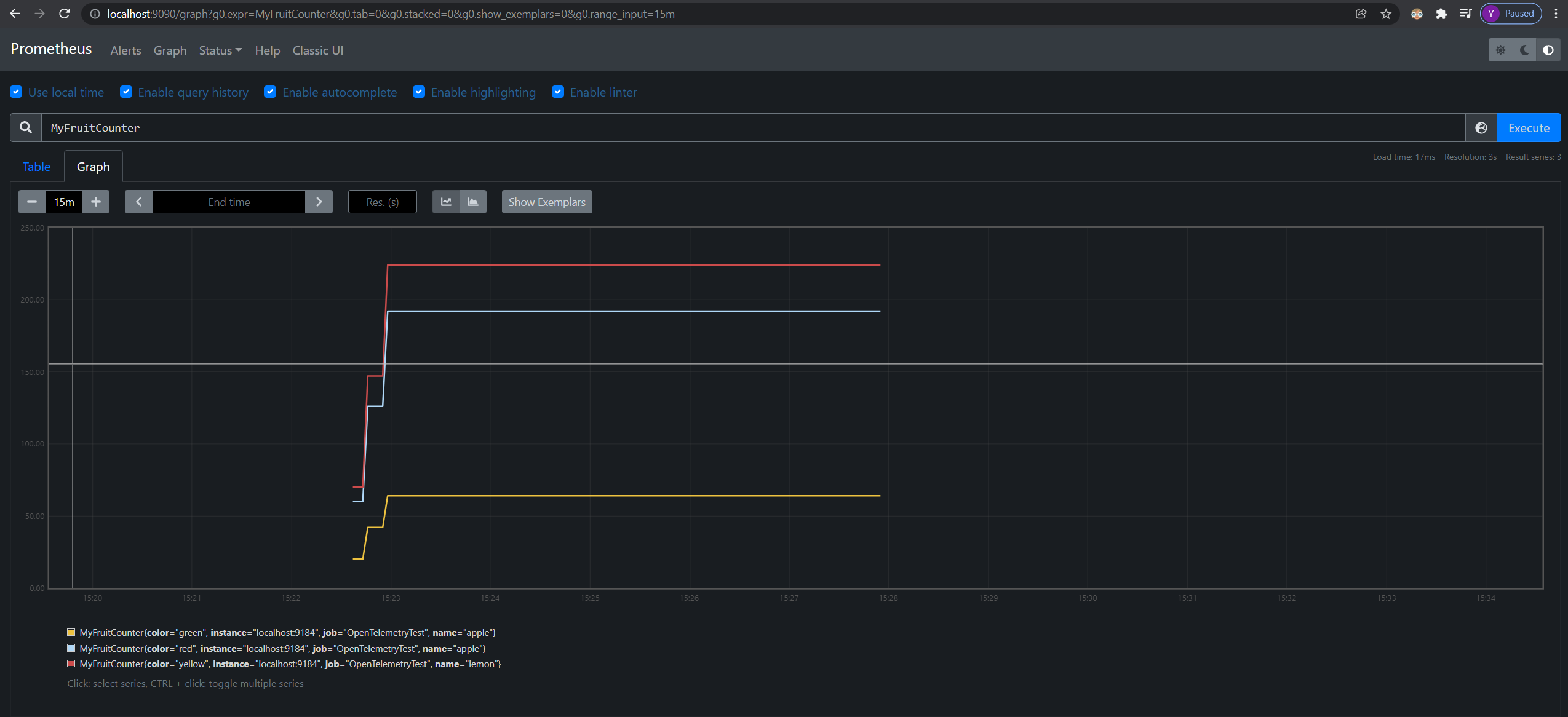Open the Help link
The width and height of the screenshot is (1568, 717).
coord(267,50)
